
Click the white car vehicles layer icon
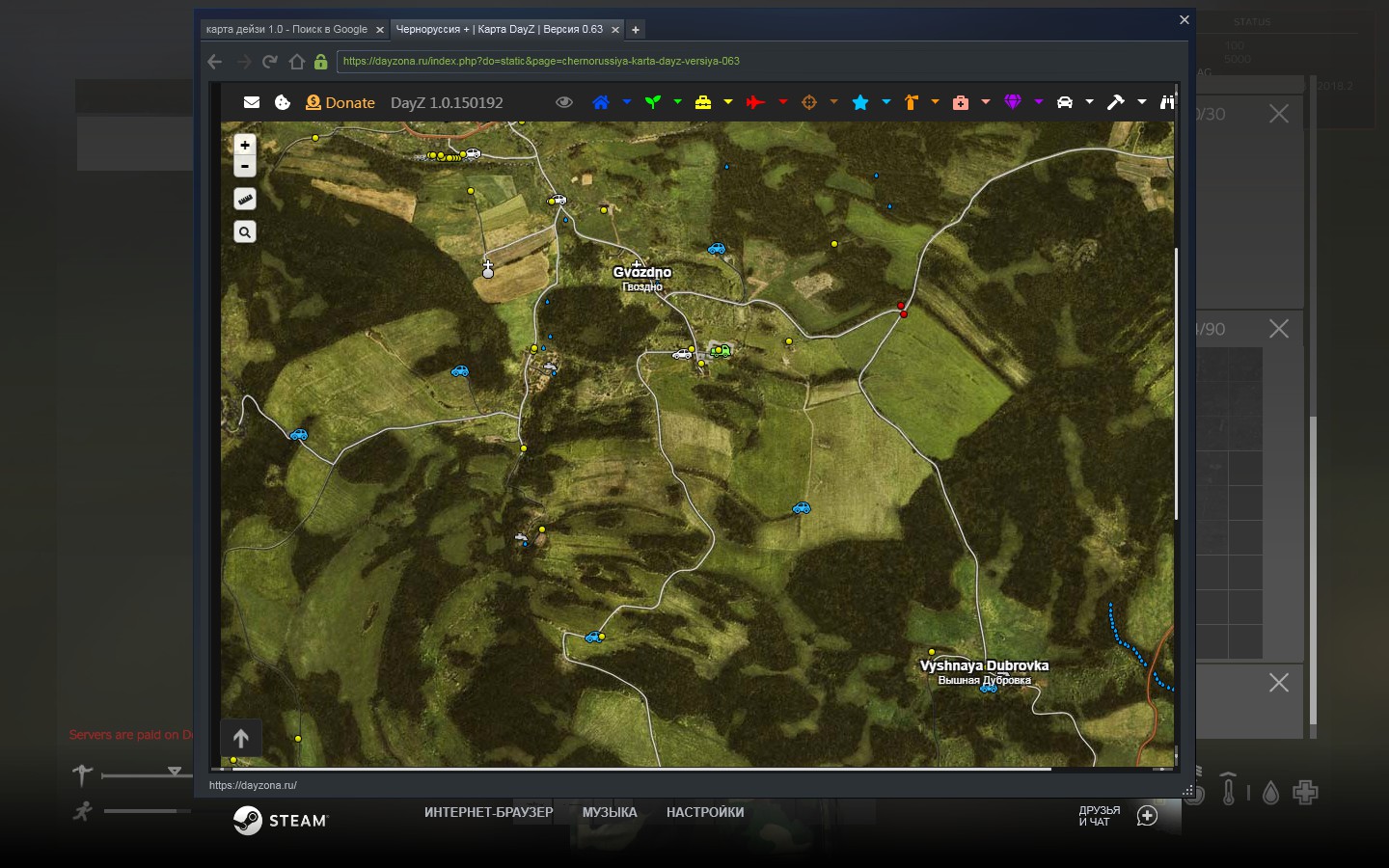[x=1065, y=102]
